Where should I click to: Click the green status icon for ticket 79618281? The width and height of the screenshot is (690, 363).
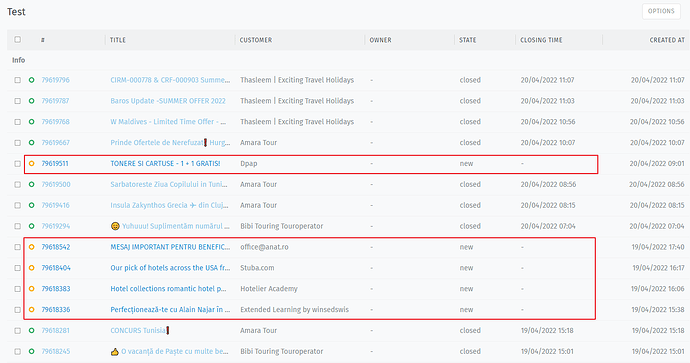(32, 331)
